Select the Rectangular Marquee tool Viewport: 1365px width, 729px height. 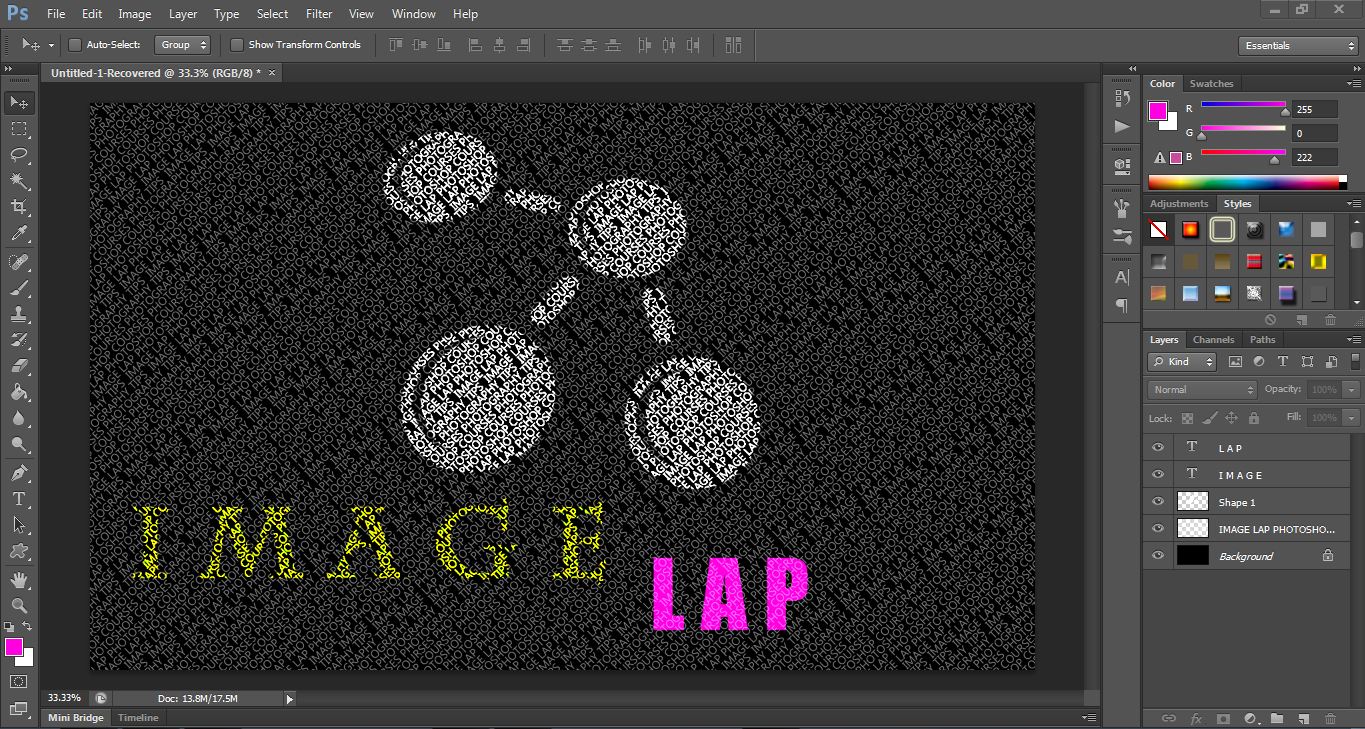pos(19,129)
